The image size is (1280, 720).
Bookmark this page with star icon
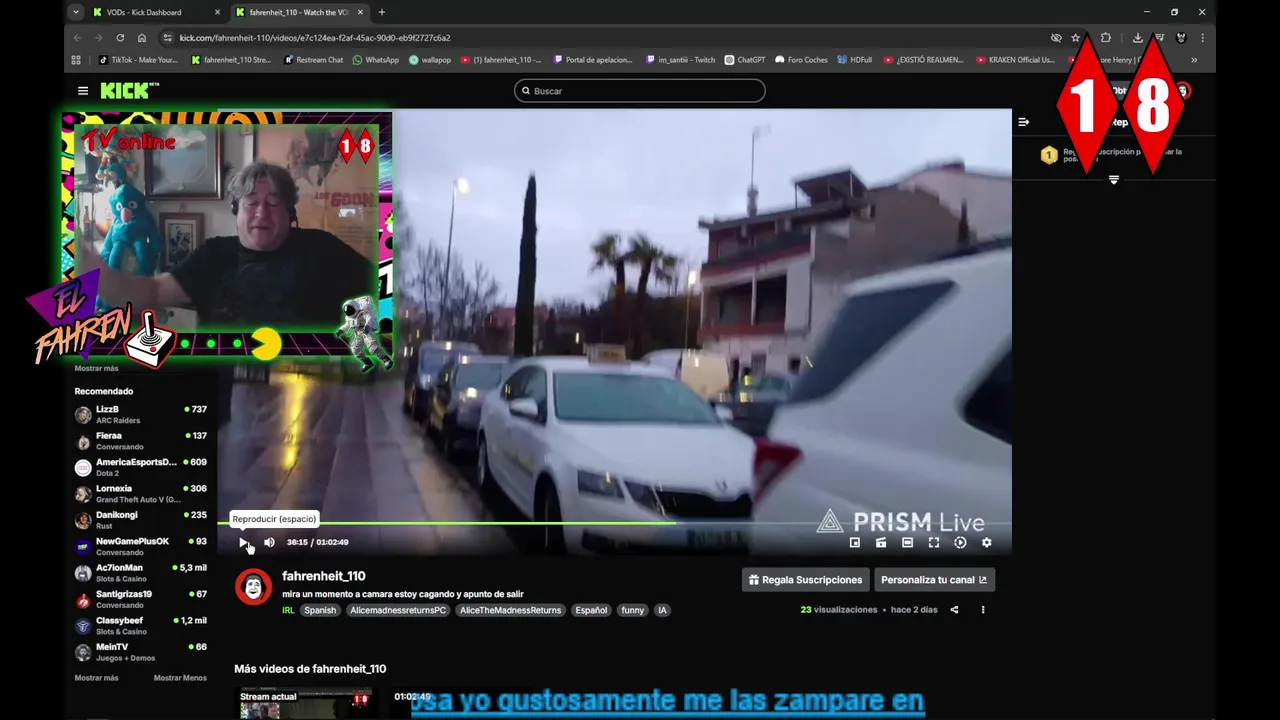(1076, 38)
